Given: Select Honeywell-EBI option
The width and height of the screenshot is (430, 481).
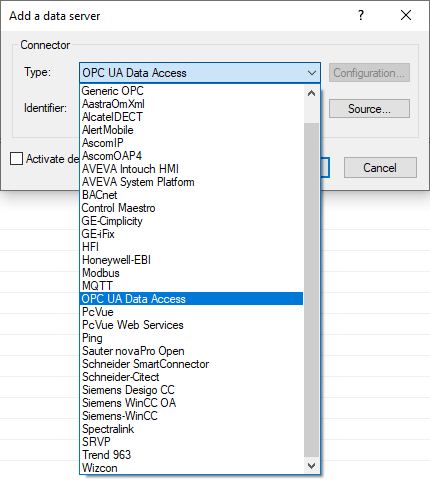Looking at the screenshot, I should coord(192,260).
